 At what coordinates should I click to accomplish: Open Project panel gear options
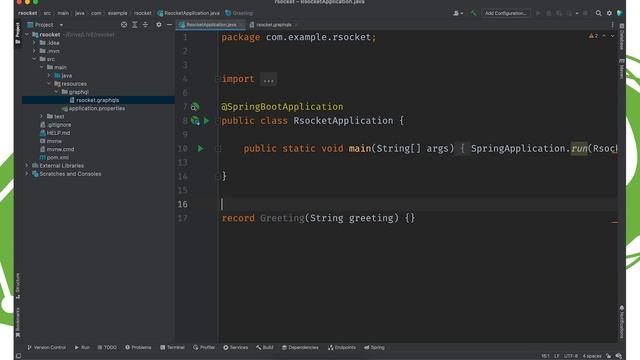[x=159, y=25]
